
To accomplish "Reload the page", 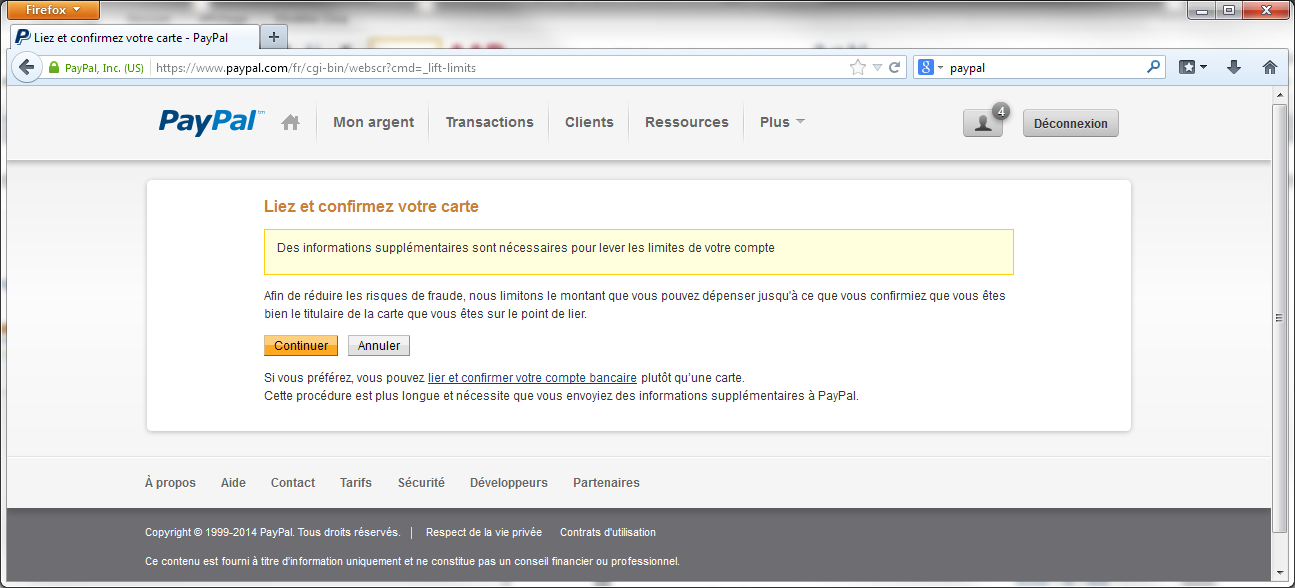I will [x=895, y=68].
